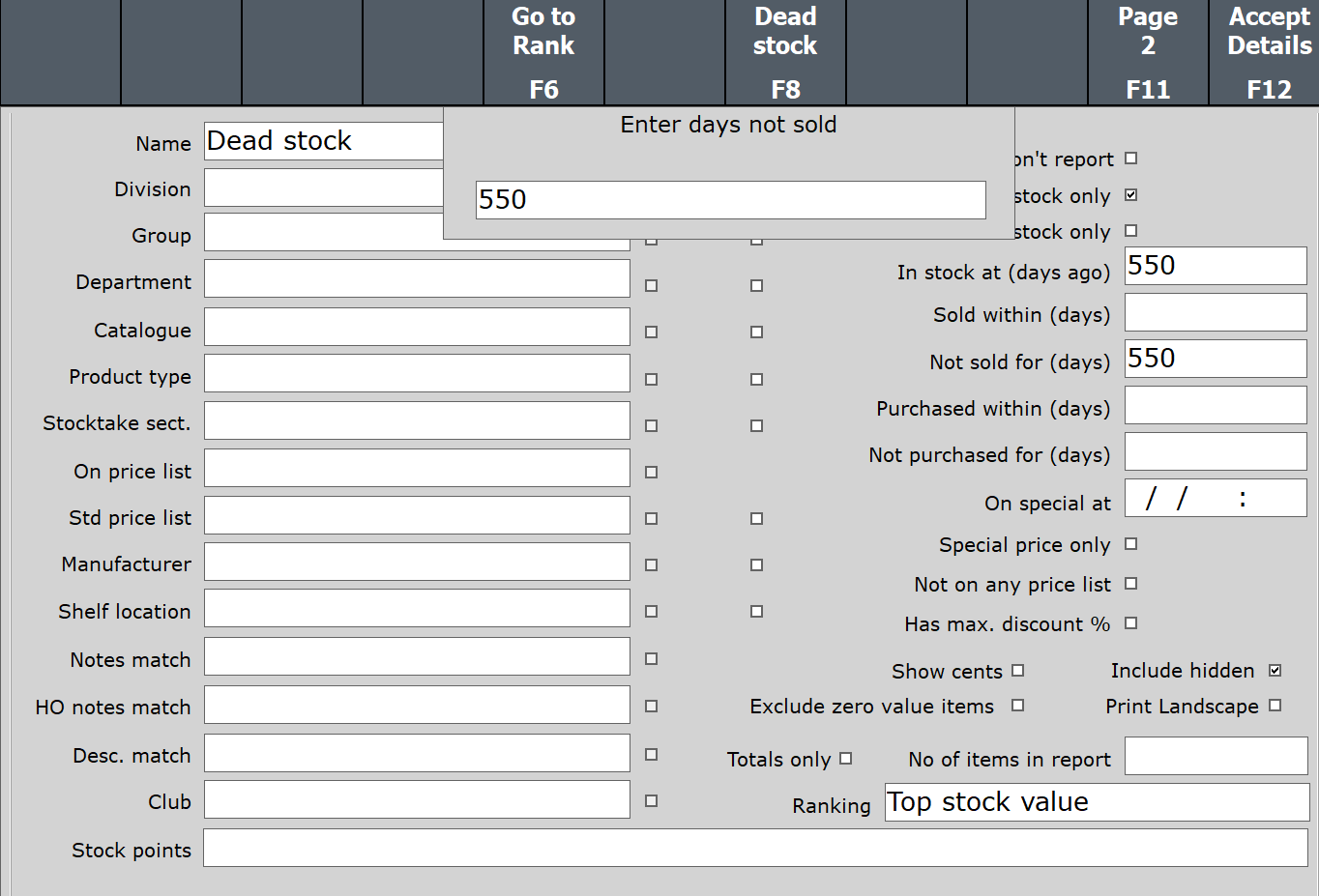The height and width of the screenshot is (896, 1319).
Task: Select the Manufacturer text field
Action: click(417, 562)
